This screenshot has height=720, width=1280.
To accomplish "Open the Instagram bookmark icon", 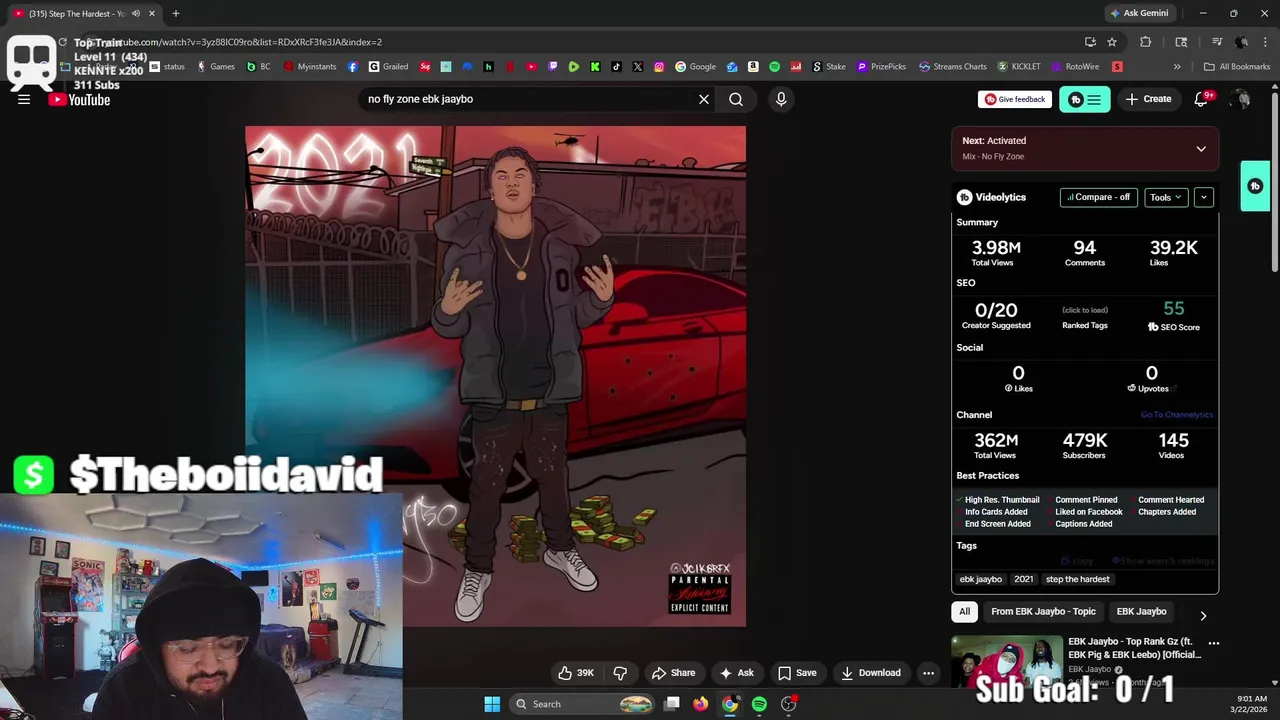I will (659, 67).
